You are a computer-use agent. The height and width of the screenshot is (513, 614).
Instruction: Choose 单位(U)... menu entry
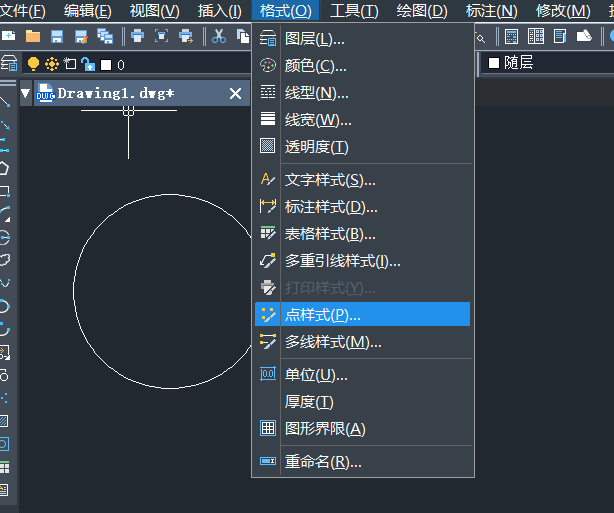coord(362,375)
